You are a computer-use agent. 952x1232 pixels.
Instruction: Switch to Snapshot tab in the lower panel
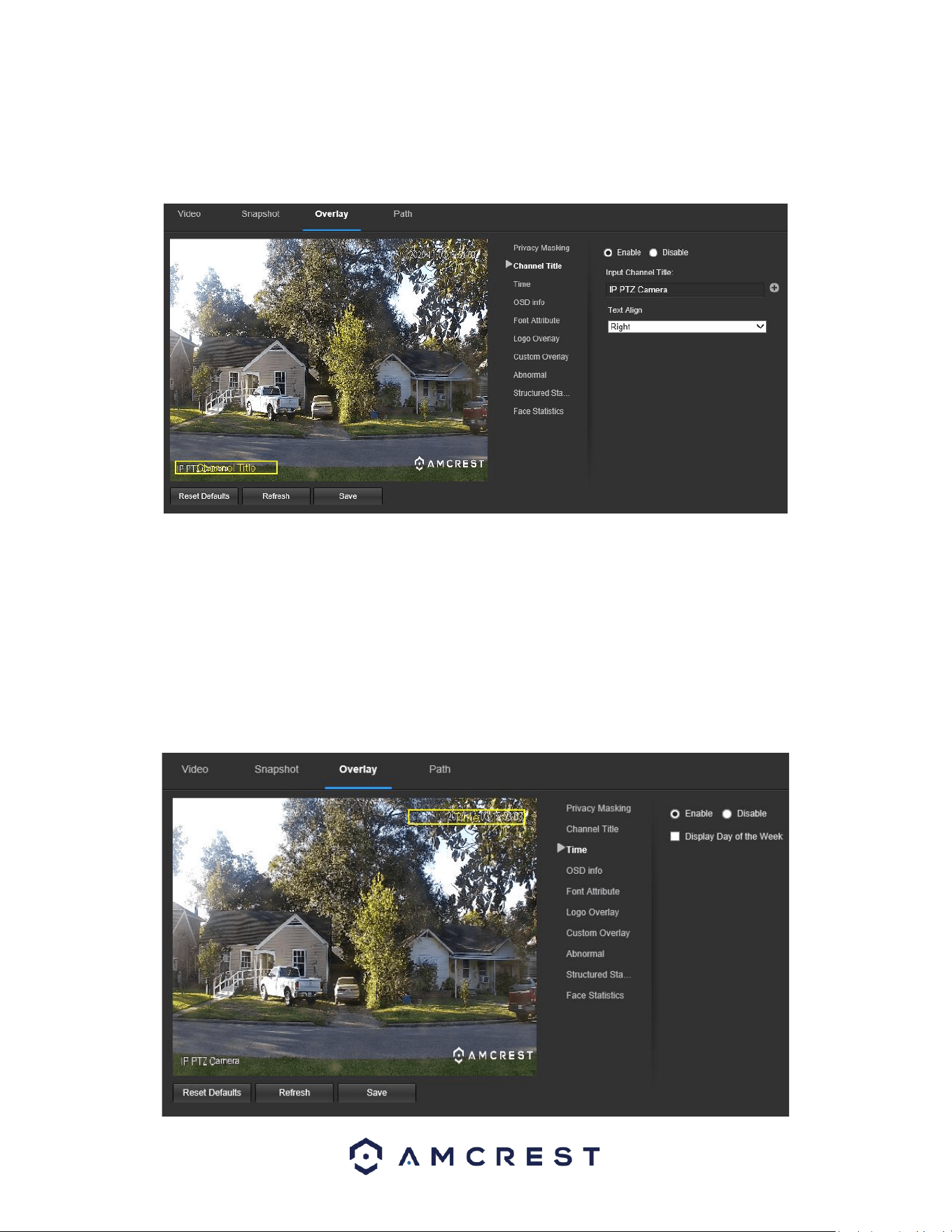click(x=276, y=769)
